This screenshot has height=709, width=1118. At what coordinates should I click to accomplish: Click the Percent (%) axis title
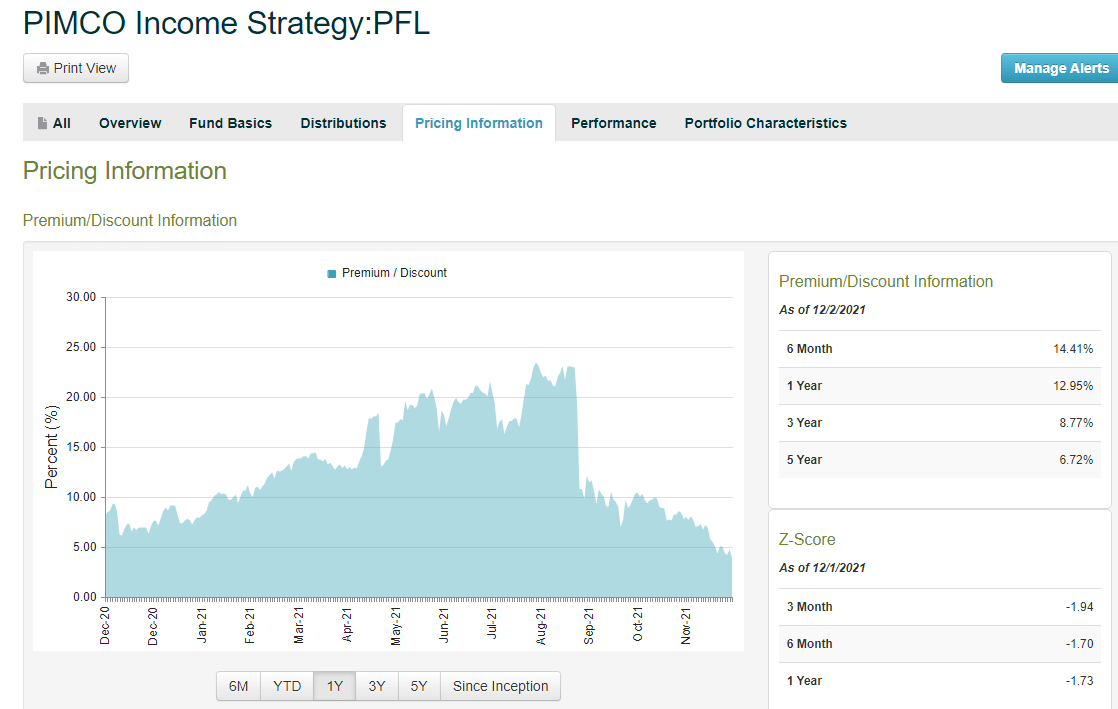pos(51,447)
